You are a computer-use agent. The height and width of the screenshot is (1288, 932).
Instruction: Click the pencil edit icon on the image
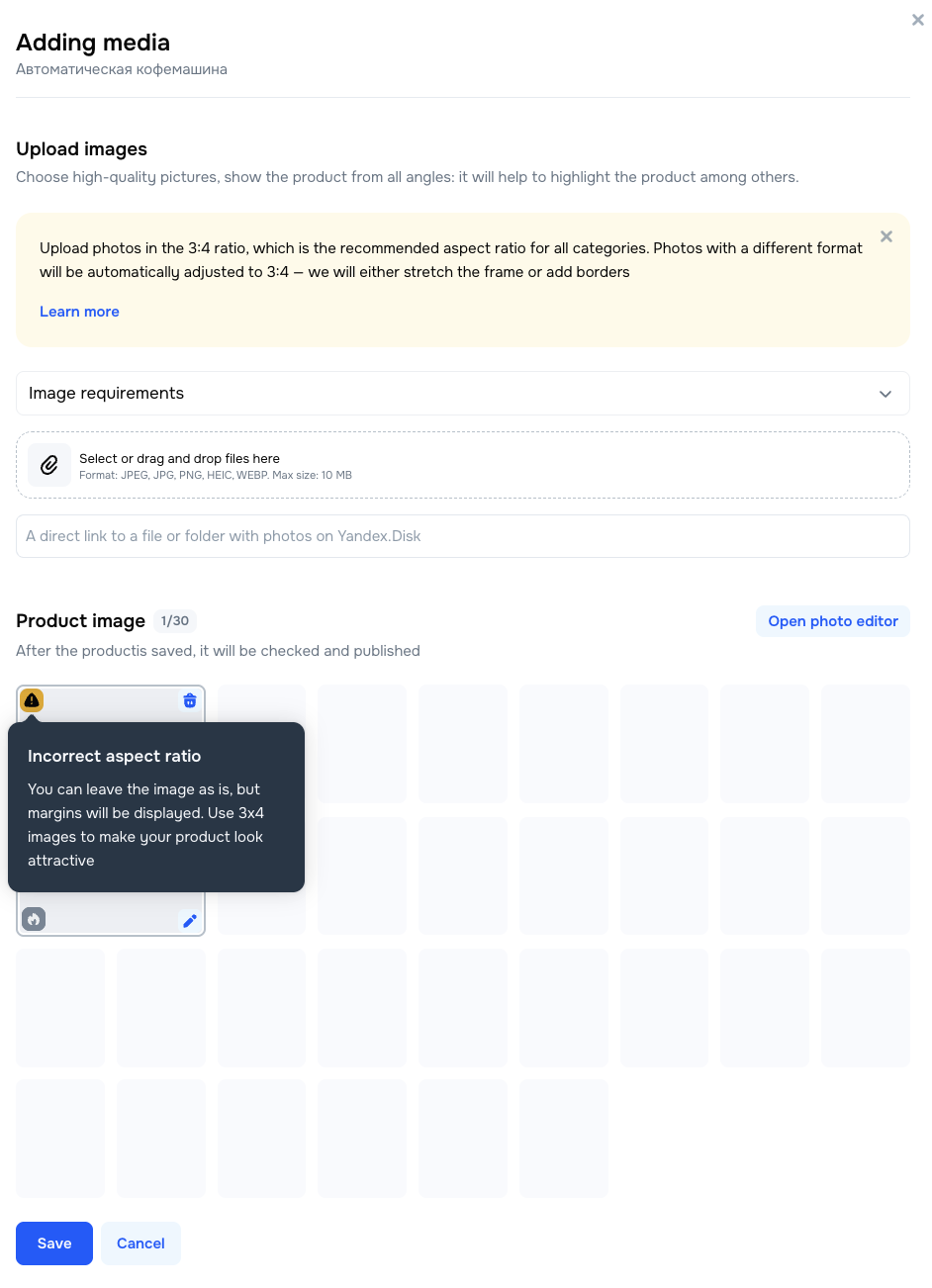(190, 920)
